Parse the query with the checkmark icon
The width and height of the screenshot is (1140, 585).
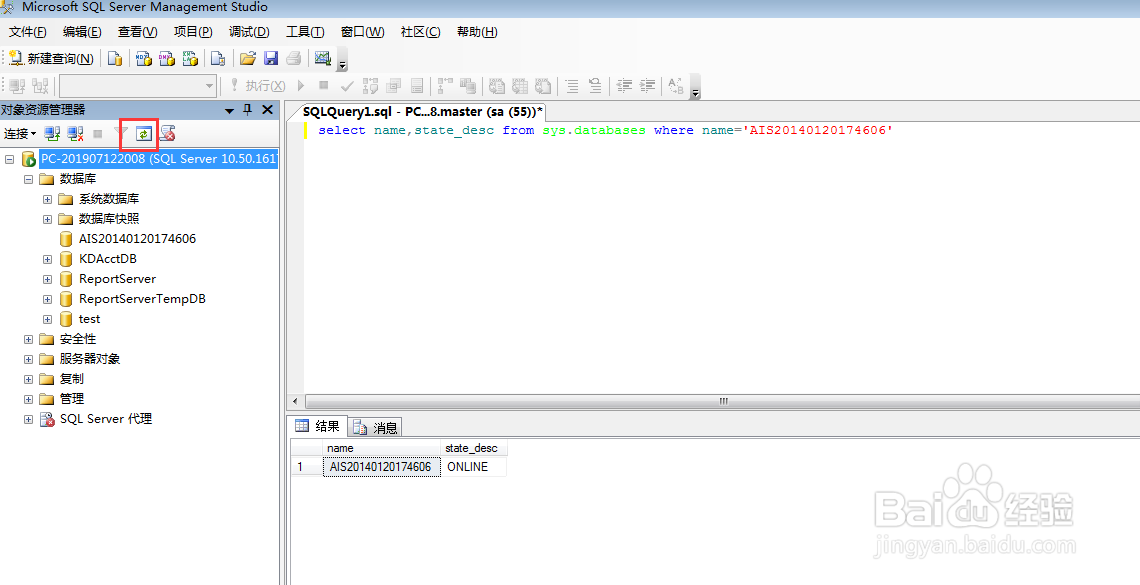[x=347, y=86]
